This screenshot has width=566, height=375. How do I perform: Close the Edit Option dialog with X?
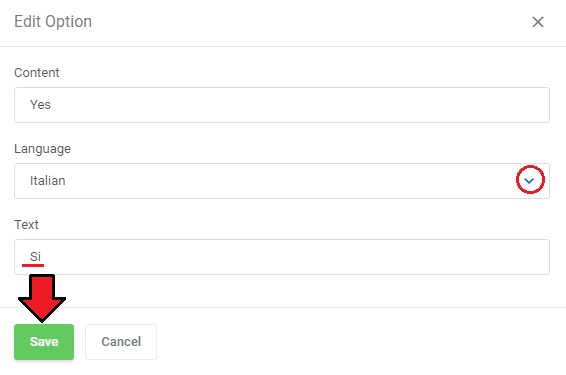pos(538,22)
